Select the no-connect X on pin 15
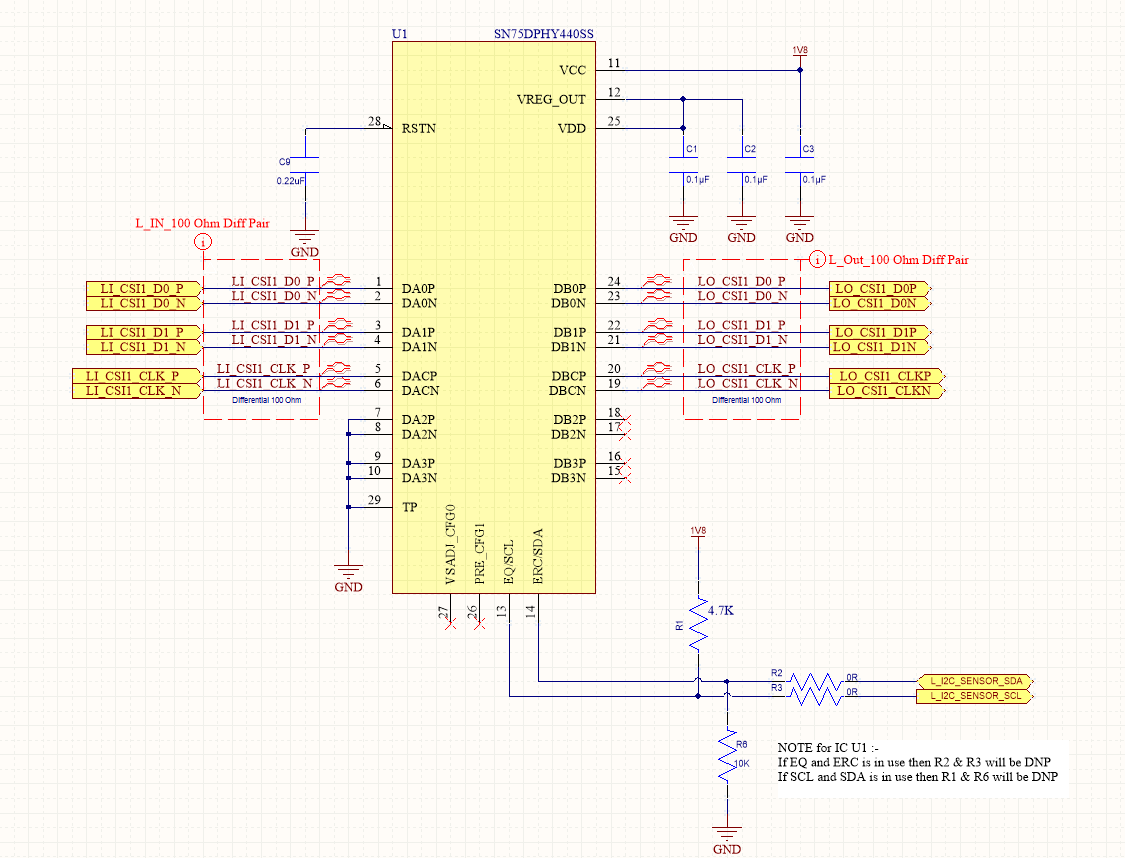 pyautogui.click(x=624, y=477)
